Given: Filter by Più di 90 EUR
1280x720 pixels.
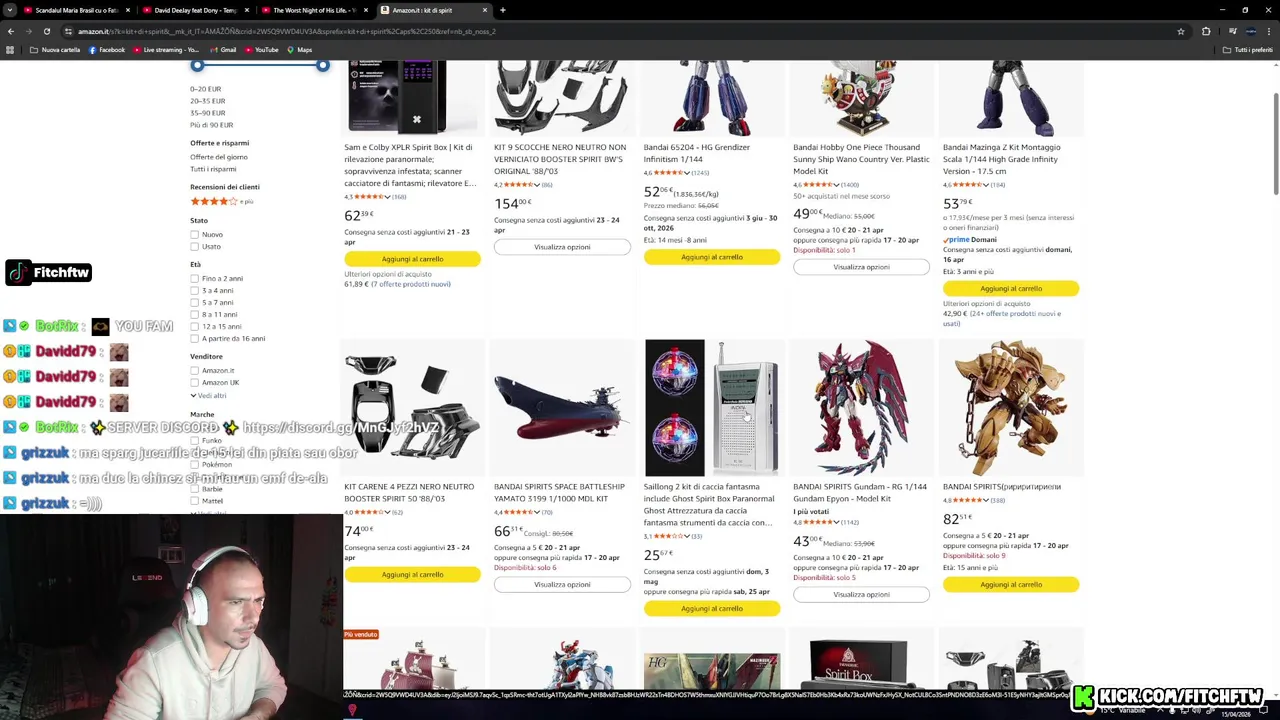Looking at the screenshot, I should pos(211,125).
